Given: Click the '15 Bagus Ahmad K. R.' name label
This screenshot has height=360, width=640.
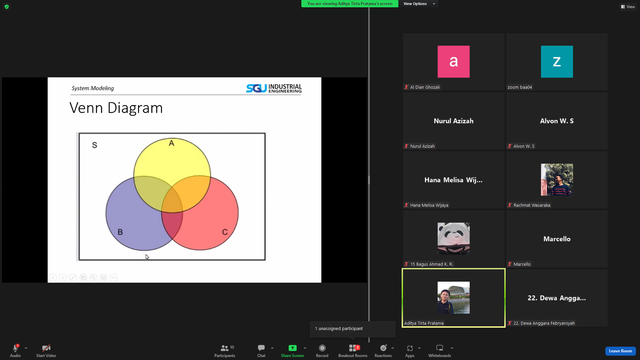Looking at the screenshot, I should 431,264.
